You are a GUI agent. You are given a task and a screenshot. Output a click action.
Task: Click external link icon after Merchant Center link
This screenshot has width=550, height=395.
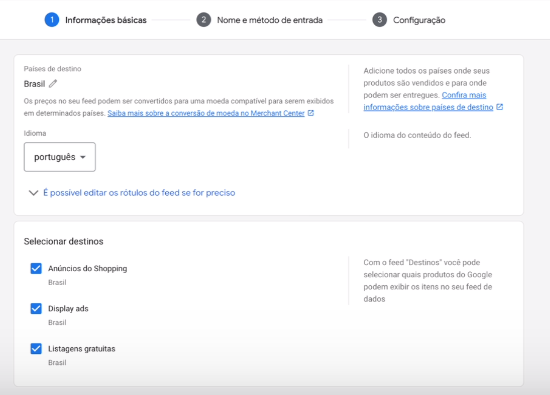coord(311,113)
